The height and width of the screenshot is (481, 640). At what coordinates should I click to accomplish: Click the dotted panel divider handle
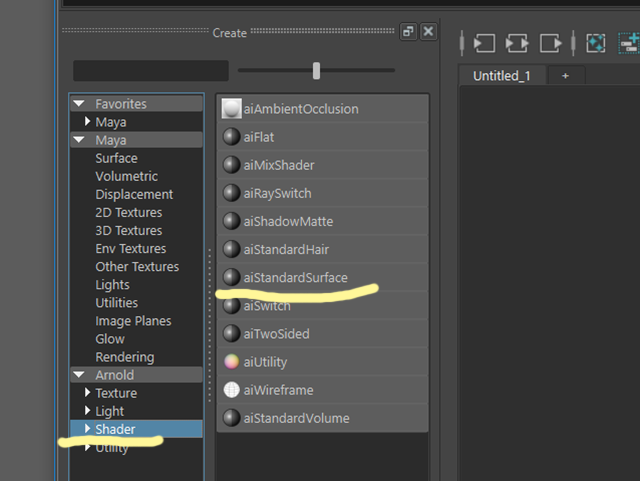click(210, 325)
